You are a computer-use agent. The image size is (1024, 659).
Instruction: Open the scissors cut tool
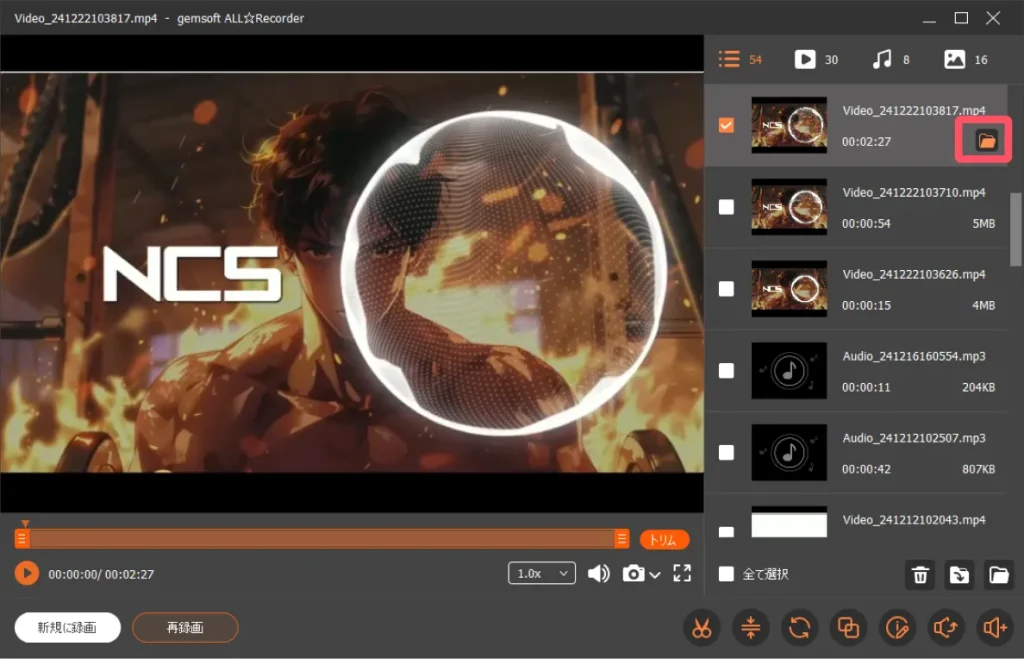[x=702, y=628]
